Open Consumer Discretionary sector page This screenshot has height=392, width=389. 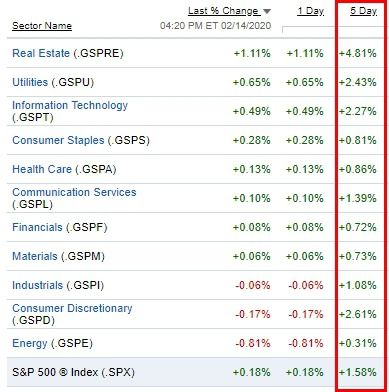[x=72, y=308]
